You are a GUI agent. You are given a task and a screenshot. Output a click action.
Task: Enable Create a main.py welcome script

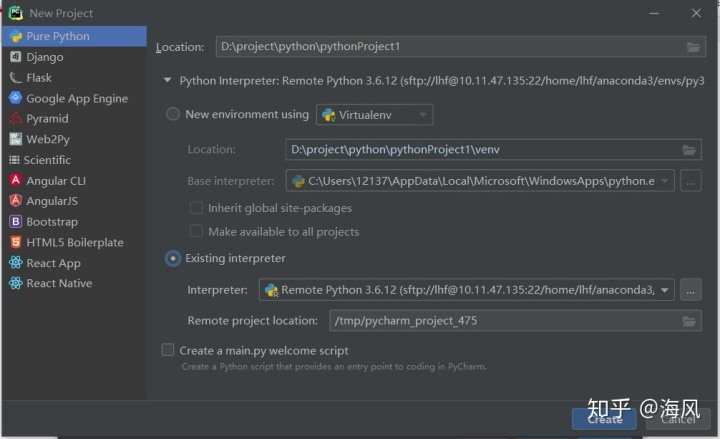[x=168, y=350]
